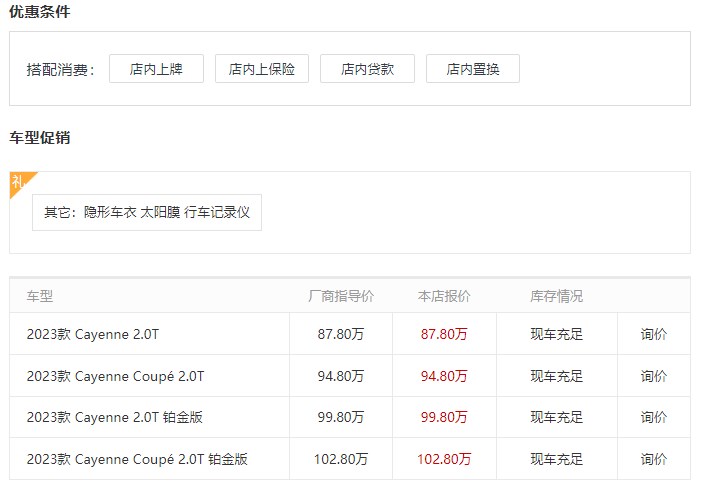Click the black 99.80万 manufacturer guide price
Image resolution: width=701 pixels, height=485 pixels.
click(341, 417)
